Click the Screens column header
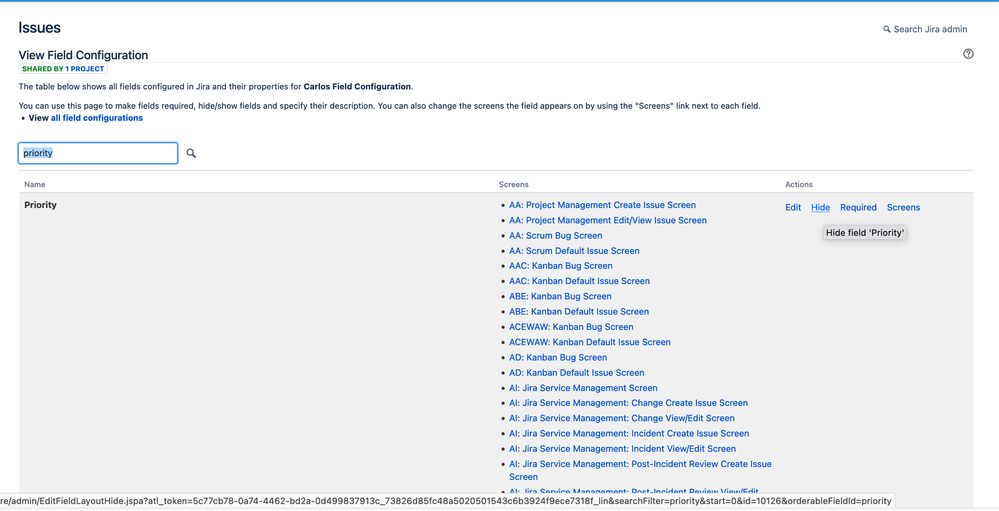 click(514, 185)
